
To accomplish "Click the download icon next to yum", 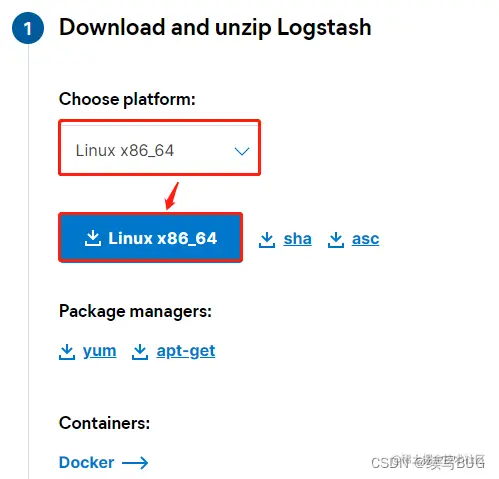I will 67,352.
